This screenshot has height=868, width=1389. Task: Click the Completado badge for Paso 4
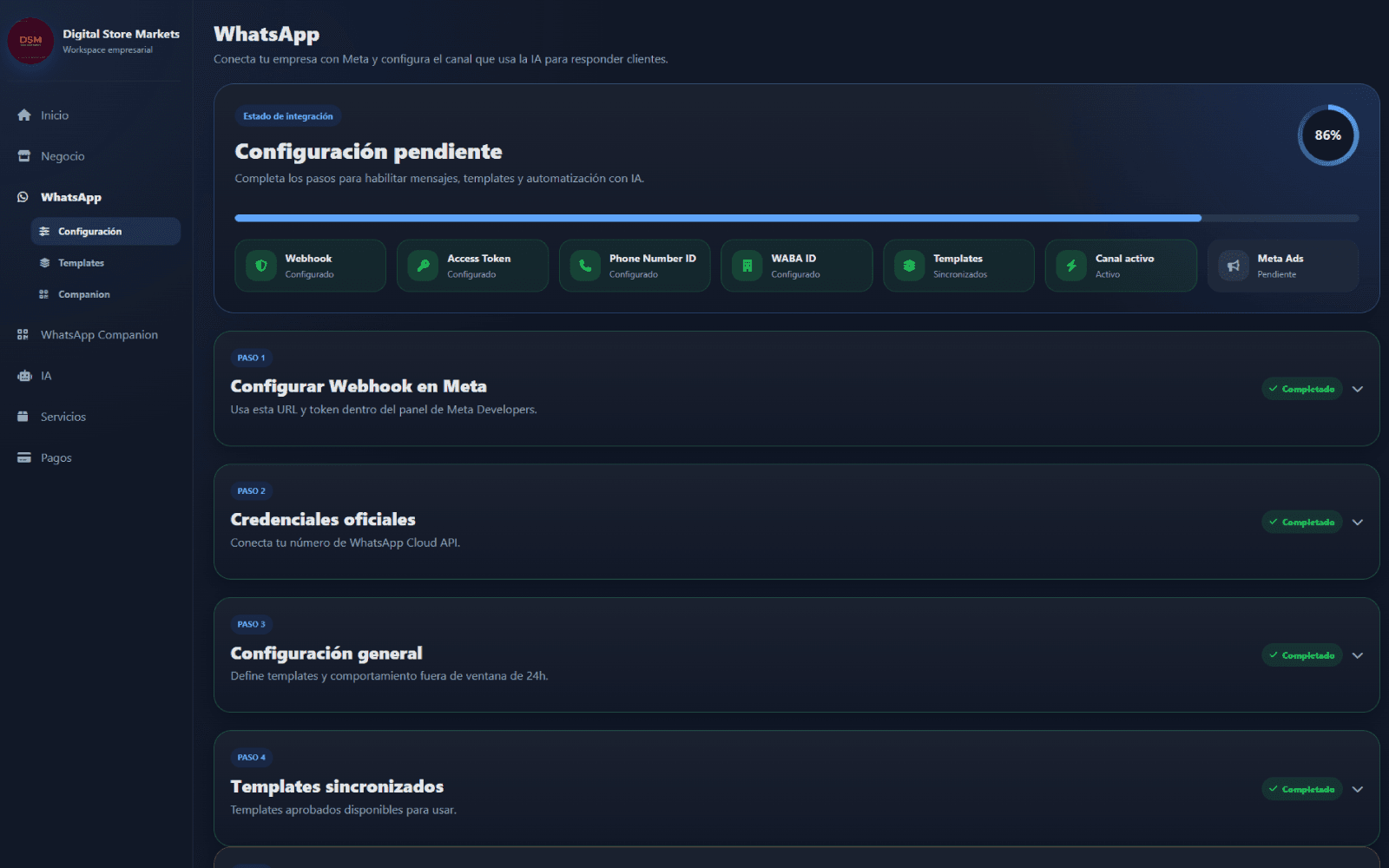coord(1301,789)
